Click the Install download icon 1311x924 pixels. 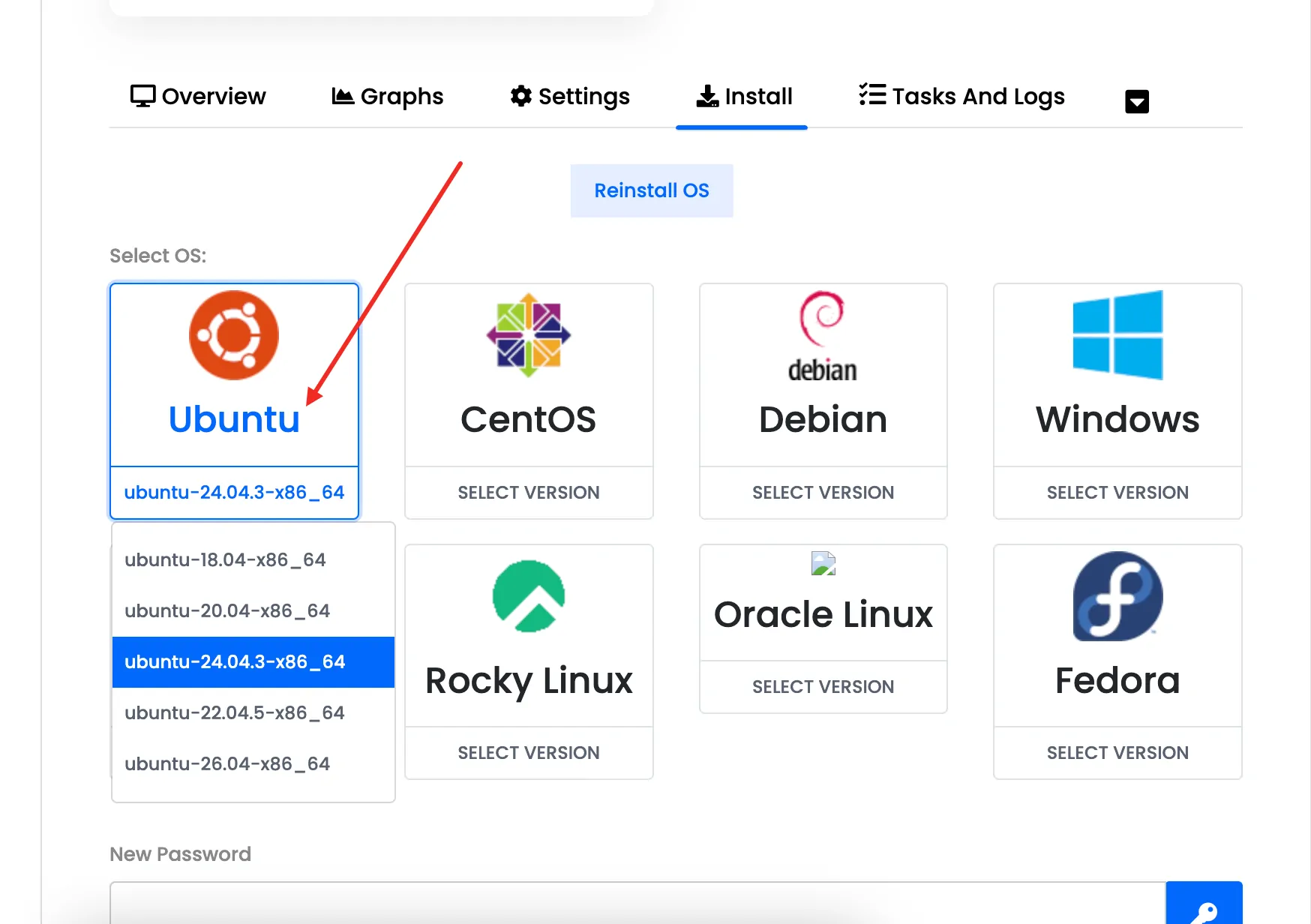click(x=707, y=96)
